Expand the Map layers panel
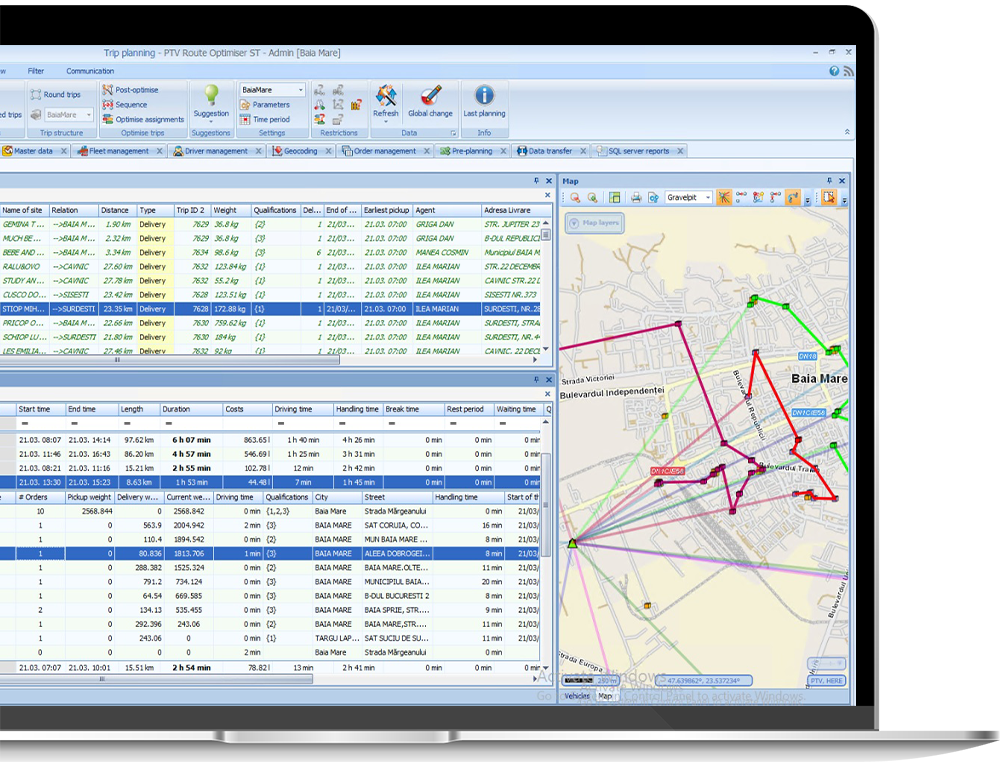 [594, 223]
